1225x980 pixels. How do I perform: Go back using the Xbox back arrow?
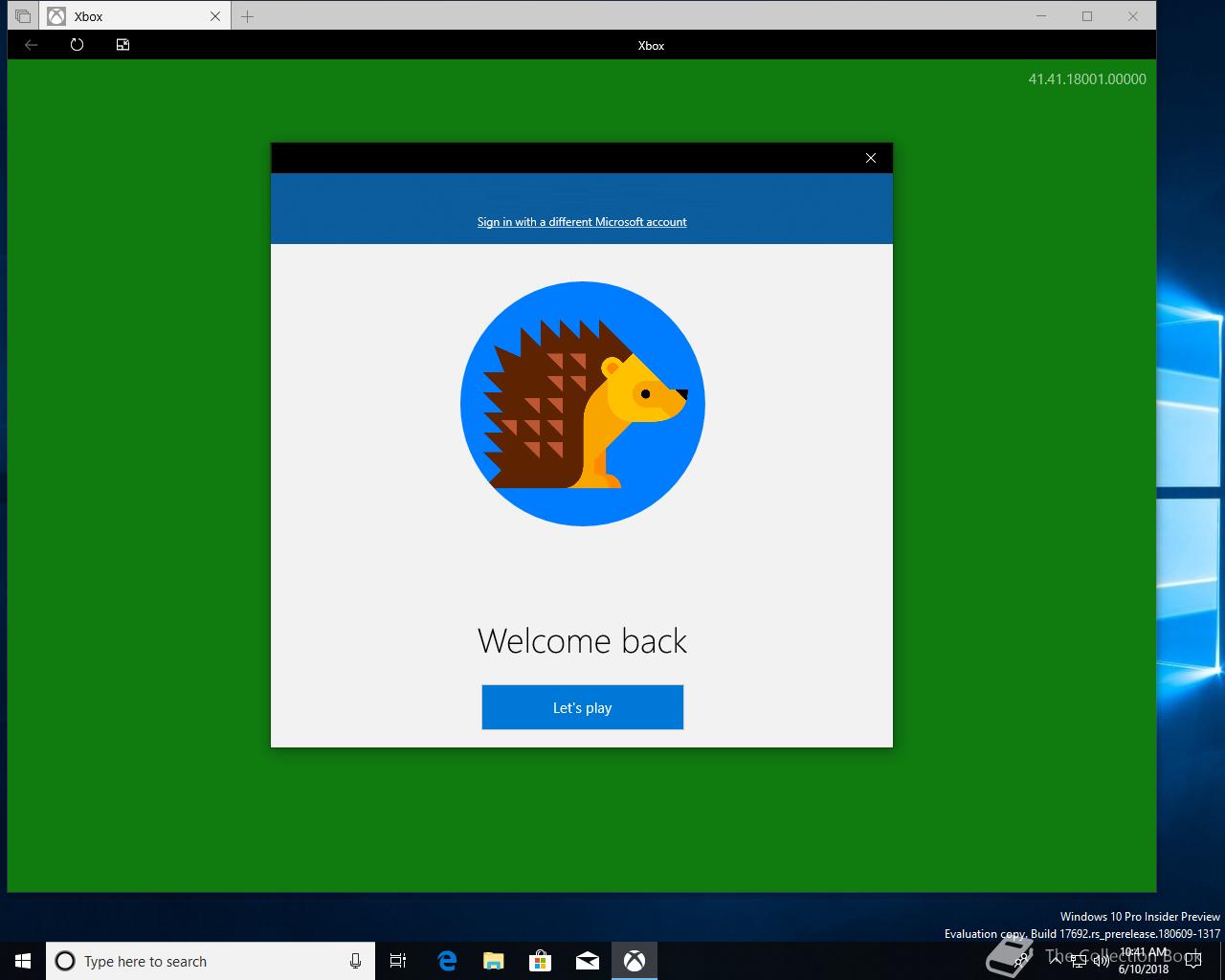pyautogui.click(x=32, y=45)
